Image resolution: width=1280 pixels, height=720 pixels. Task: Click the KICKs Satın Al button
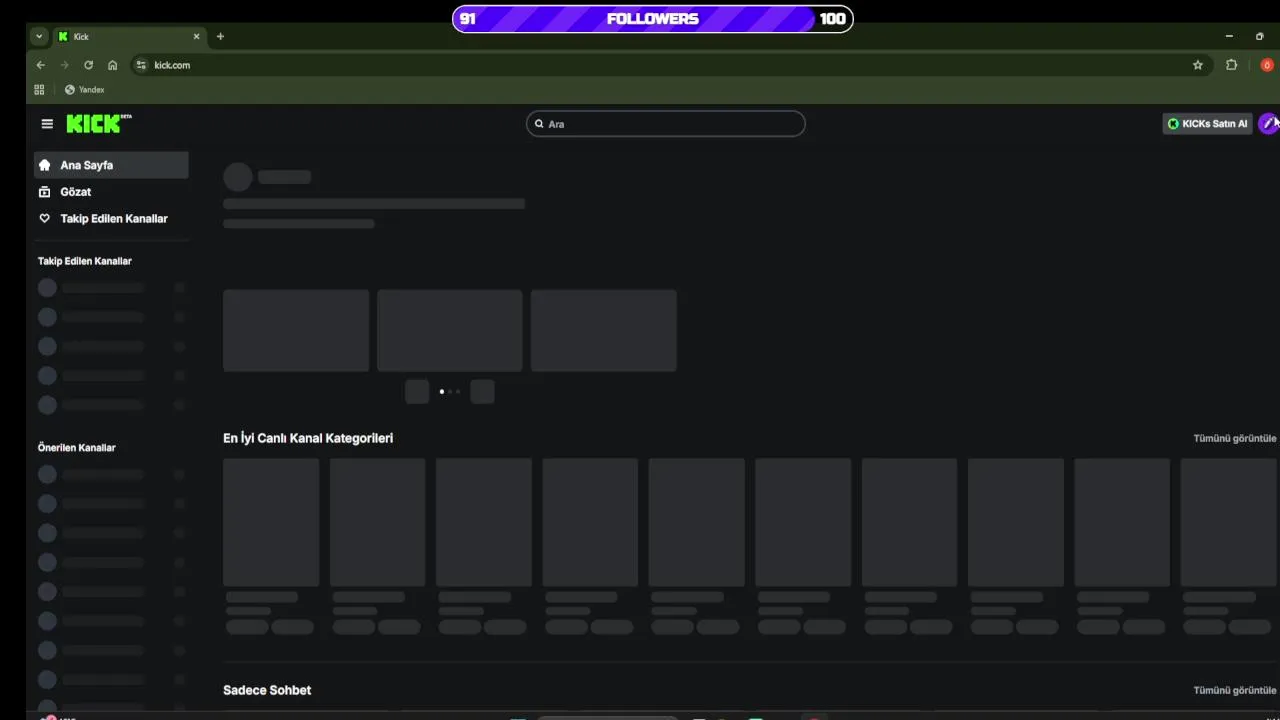click(x=1207, y=124)
